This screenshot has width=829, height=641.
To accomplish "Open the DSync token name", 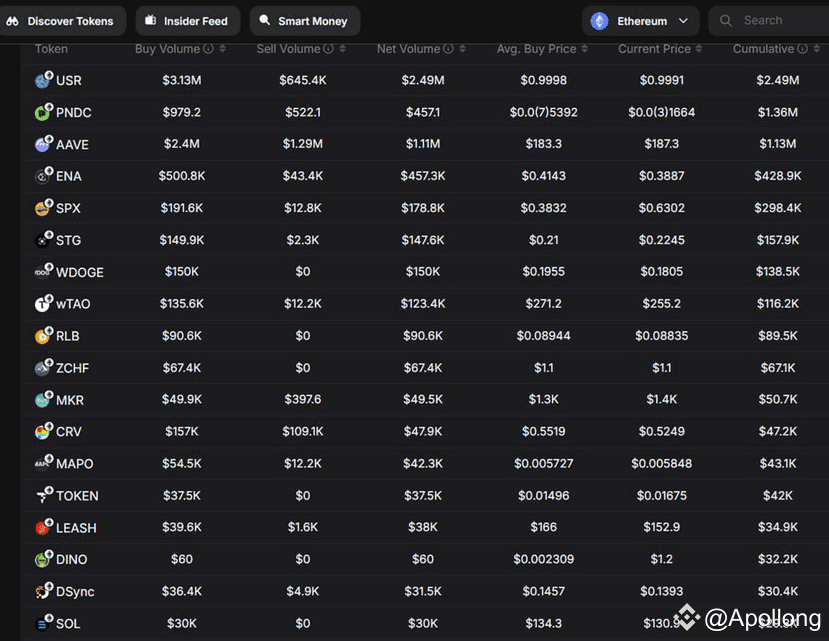I will [75, 592].
